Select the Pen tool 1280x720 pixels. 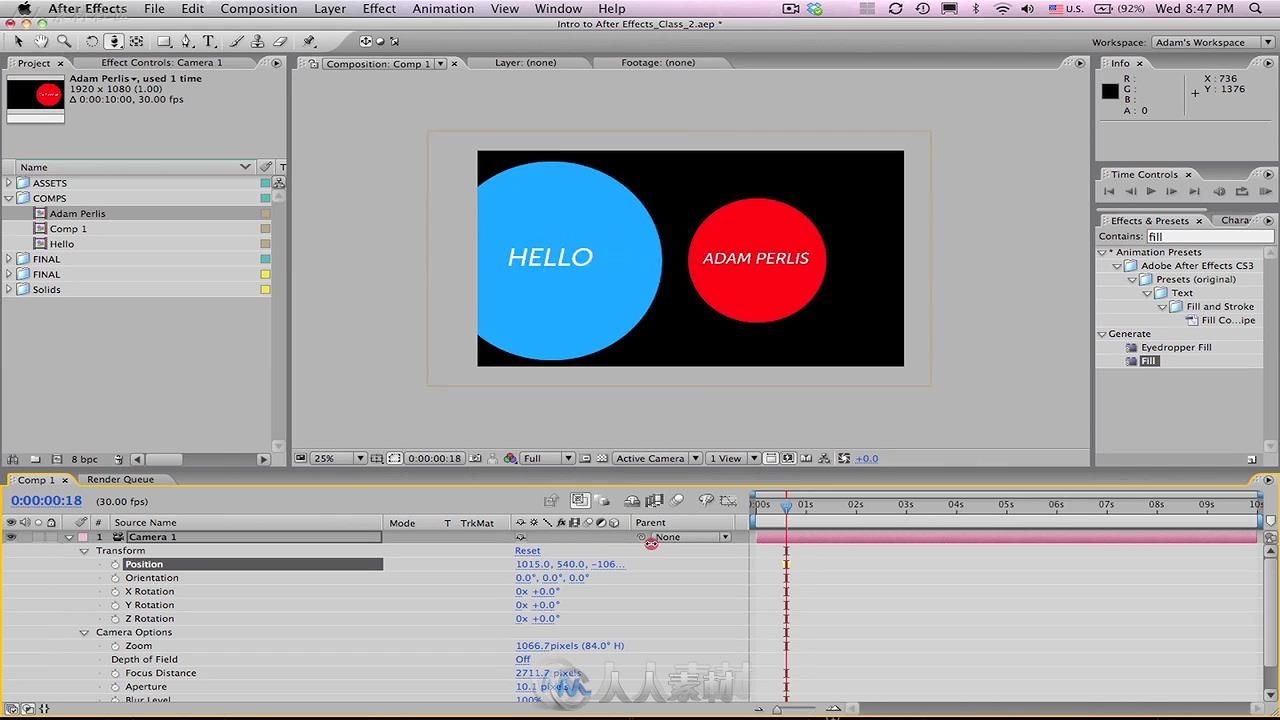[187, 41]
